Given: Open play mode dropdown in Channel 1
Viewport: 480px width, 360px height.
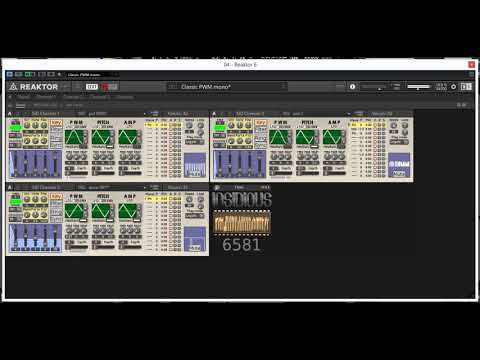Looking at the screenshot, I should coord(194,142).
